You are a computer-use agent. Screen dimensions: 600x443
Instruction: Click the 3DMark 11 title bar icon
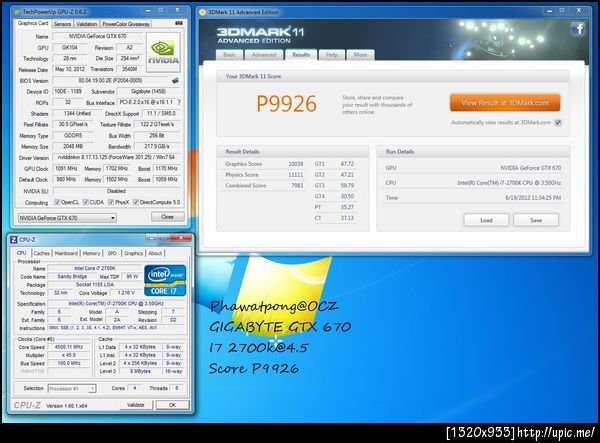click(x=203, y=12)
